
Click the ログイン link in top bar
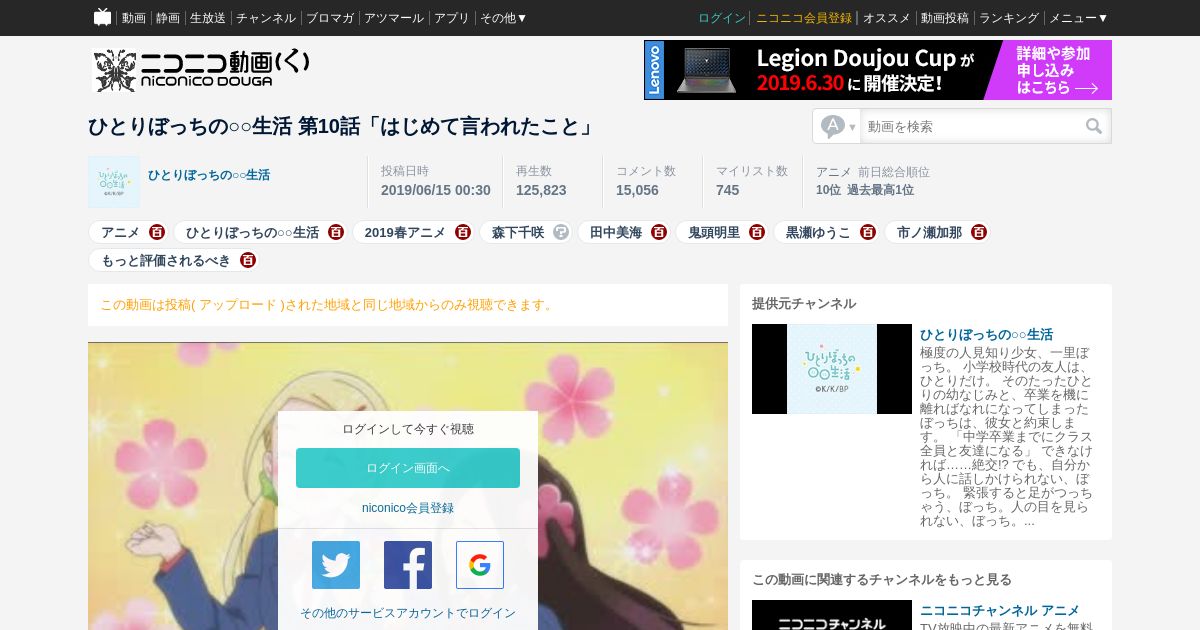point(722,18)
